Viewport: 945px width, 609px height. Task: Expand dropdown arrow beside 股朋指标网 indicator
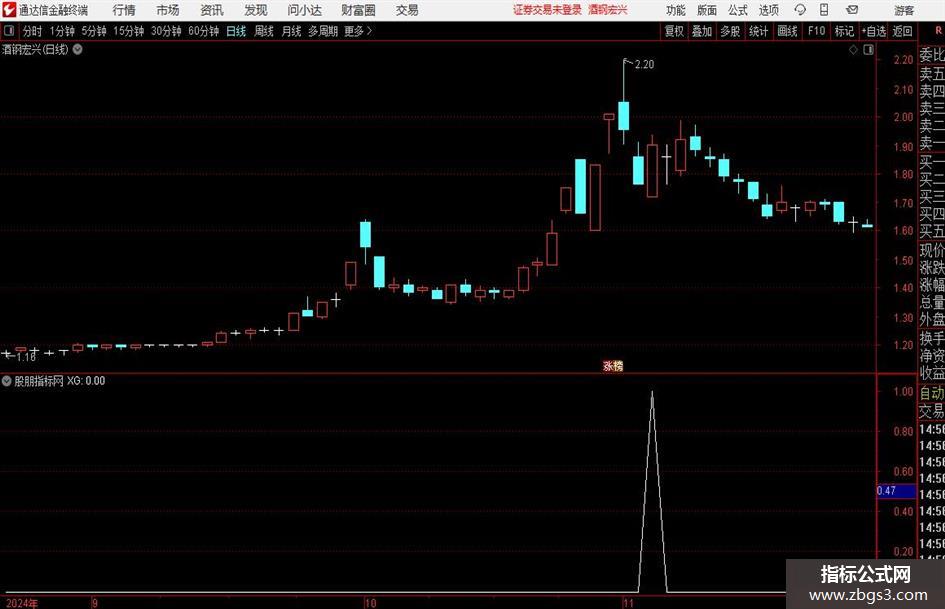(x=7, y=381)
